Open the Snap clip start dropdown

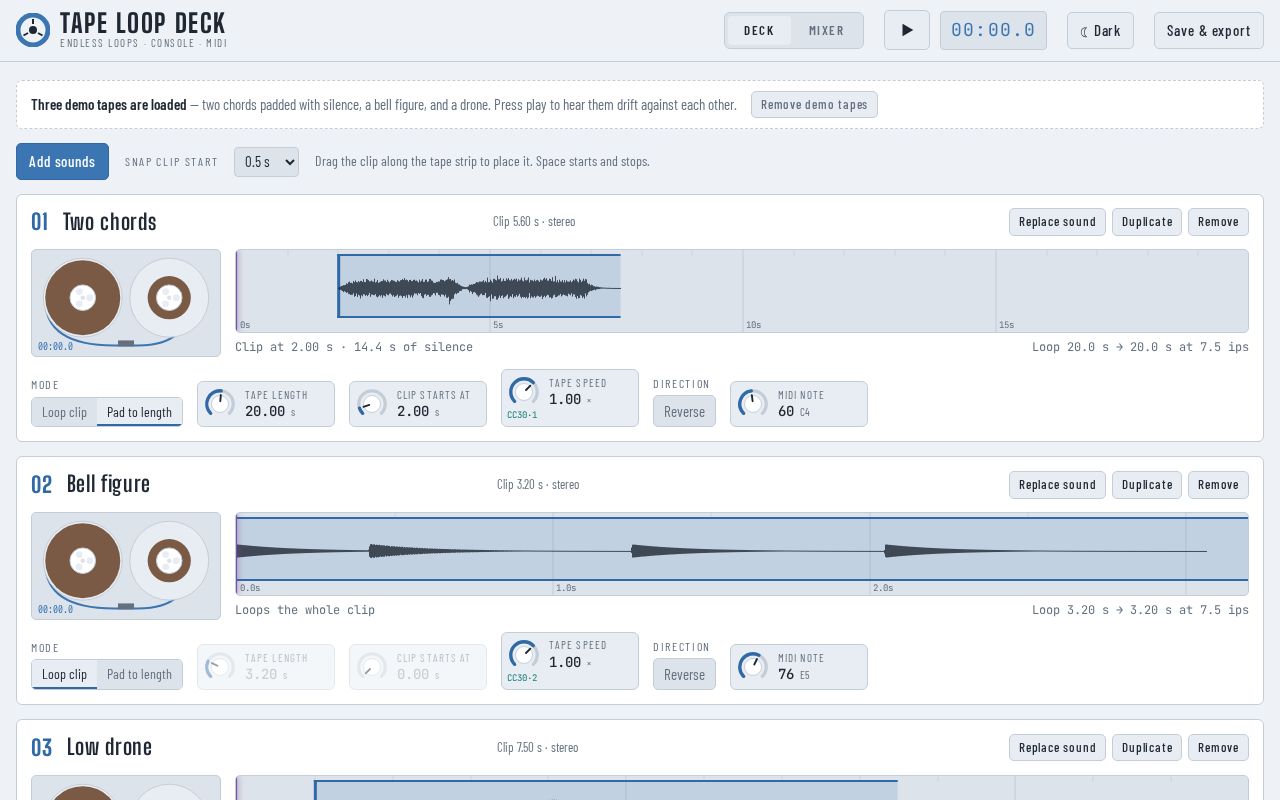click(266, 162)
